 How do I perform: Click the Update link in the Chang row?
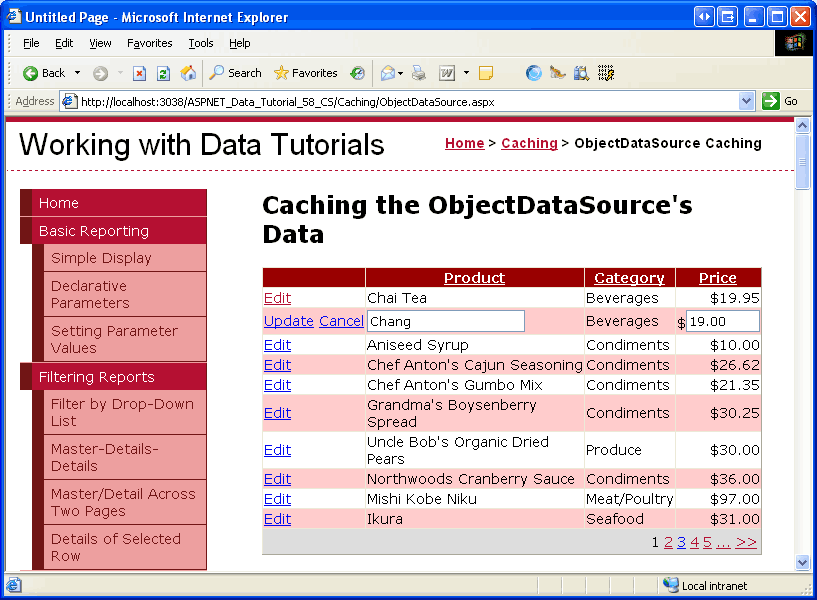point(288,321)
